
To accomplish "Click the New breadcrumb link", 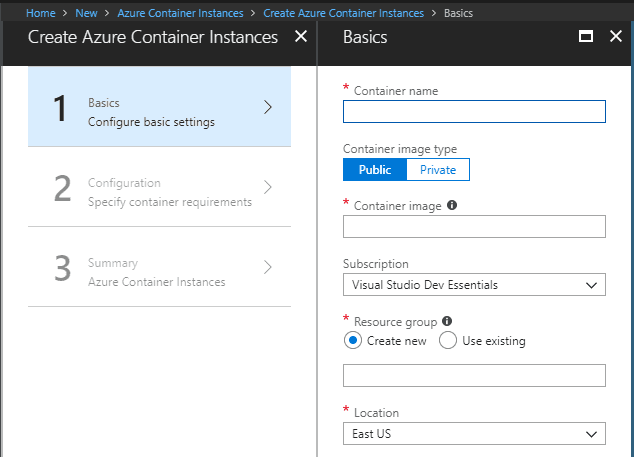I will tap(85, 13).
